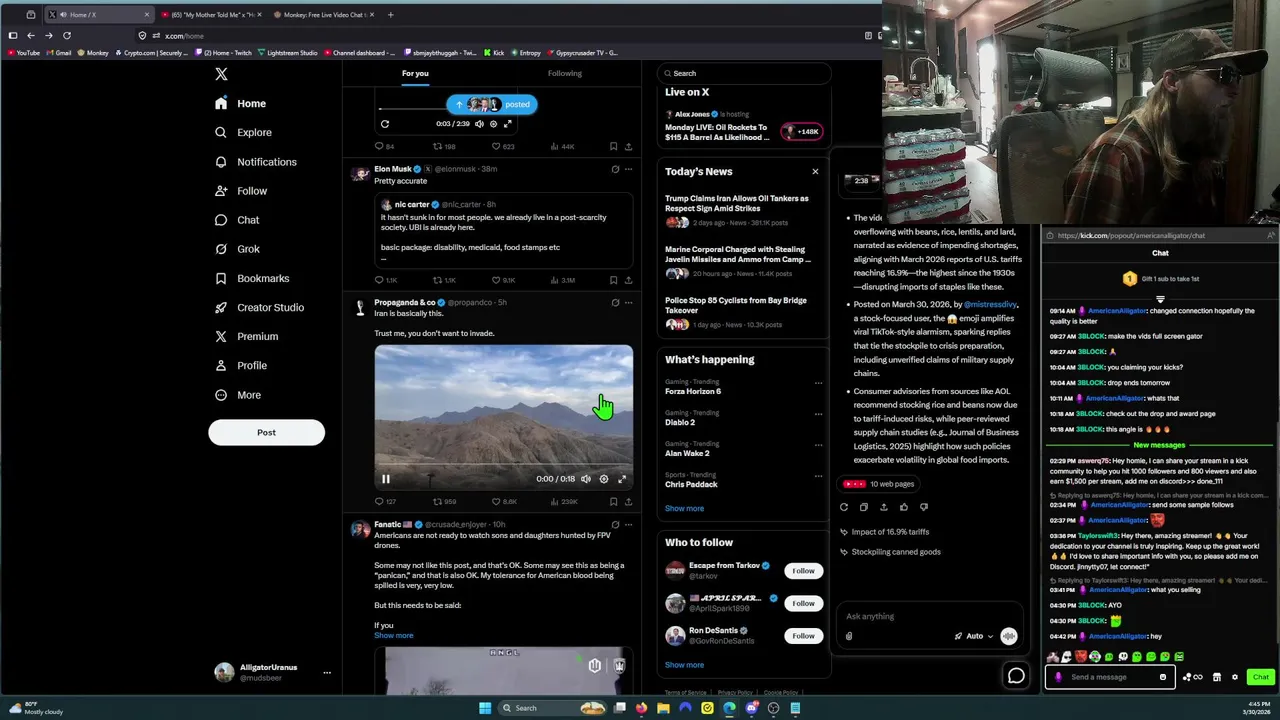Viewport: 1280px width, 720px height.
Task: Open video settings gear on Iran video
Action: click(x=603, y=479)
